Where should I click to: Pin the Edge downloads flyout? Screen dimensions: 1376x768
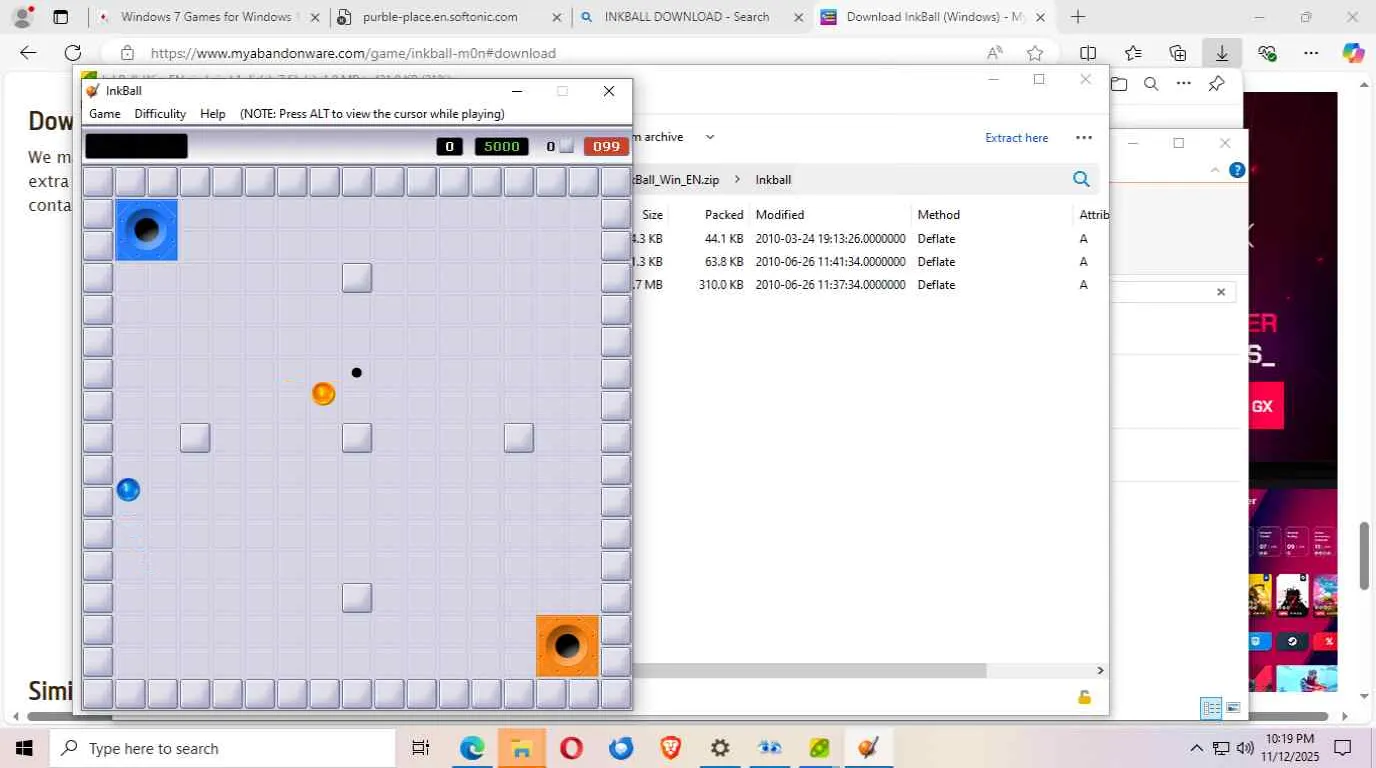tap(1216, 84)
